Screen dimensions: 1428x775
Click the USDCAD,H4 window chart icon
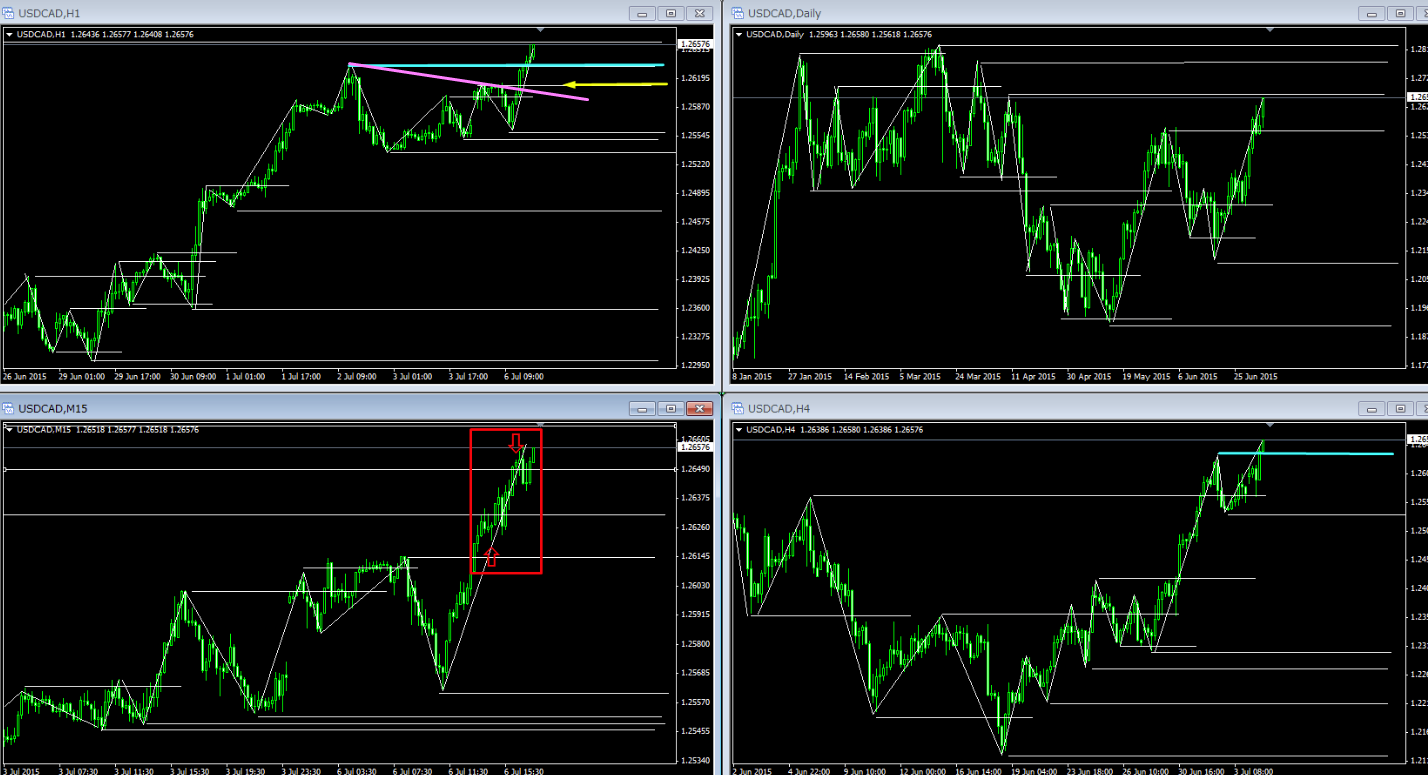coord(739,408)
